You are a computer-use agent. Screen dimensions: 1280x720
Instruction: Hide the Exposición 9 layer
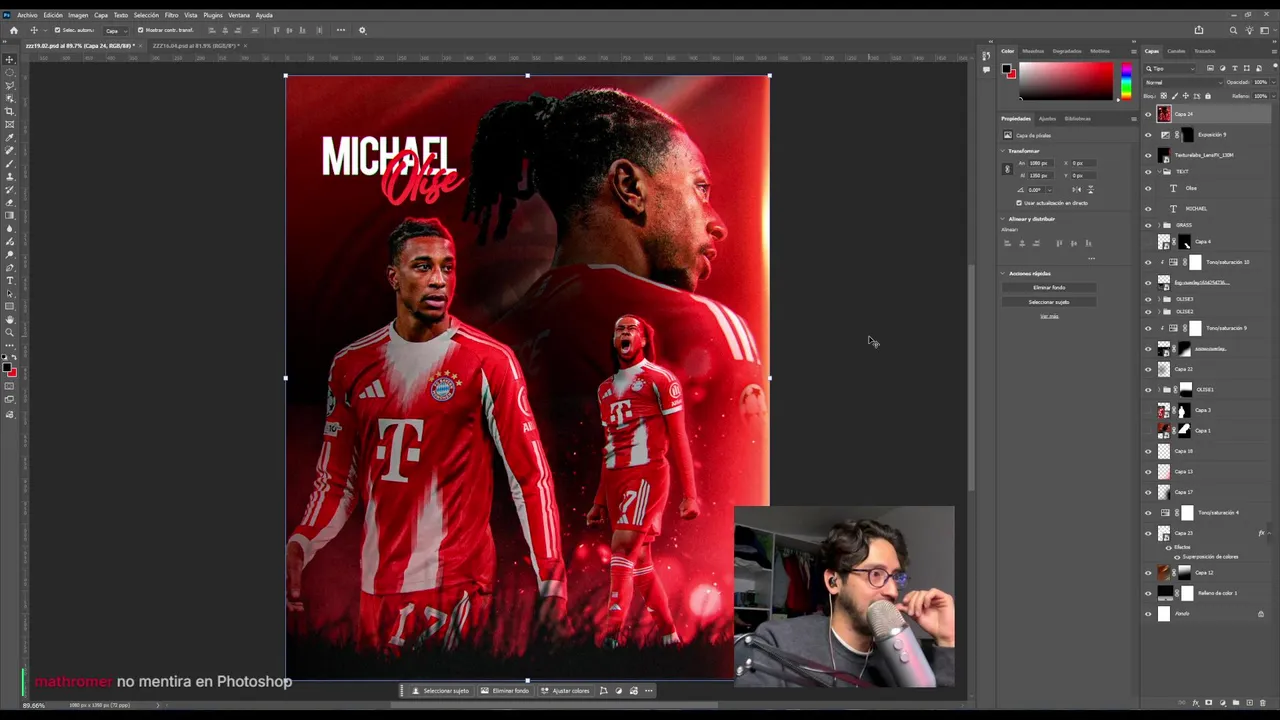tap(1148, 135)
